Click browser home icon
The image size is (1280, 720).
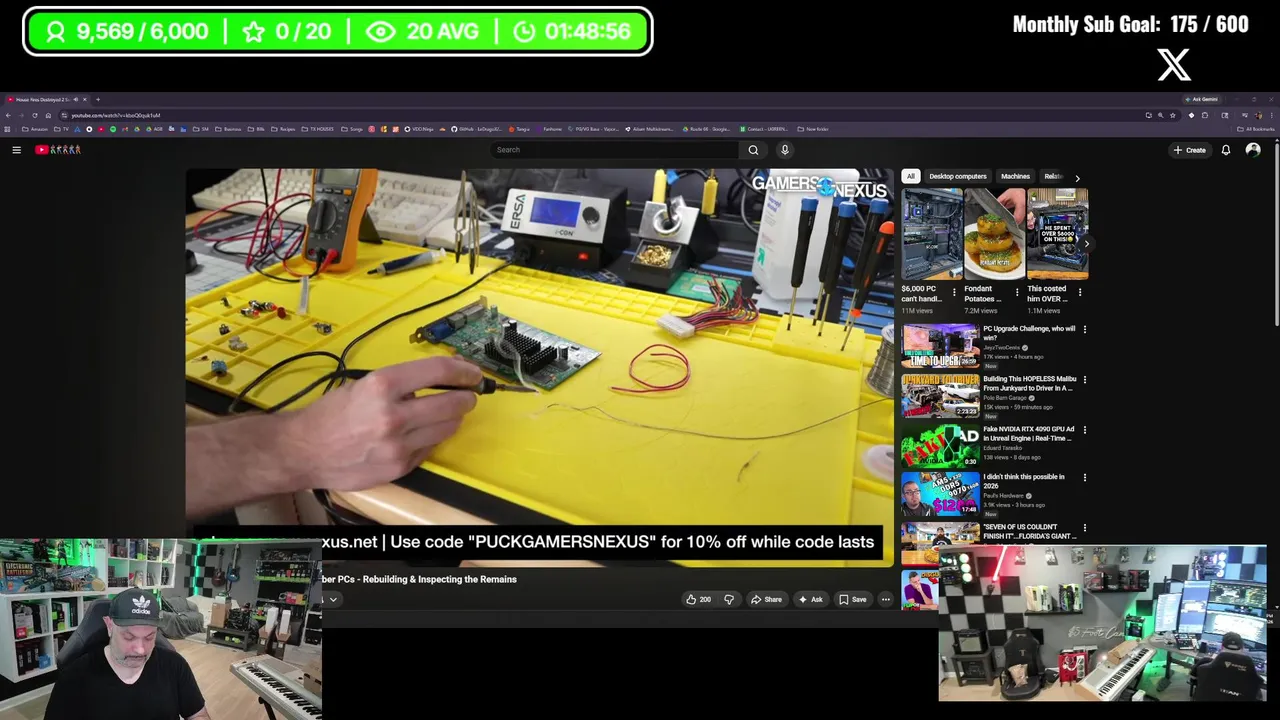(48, 115)
